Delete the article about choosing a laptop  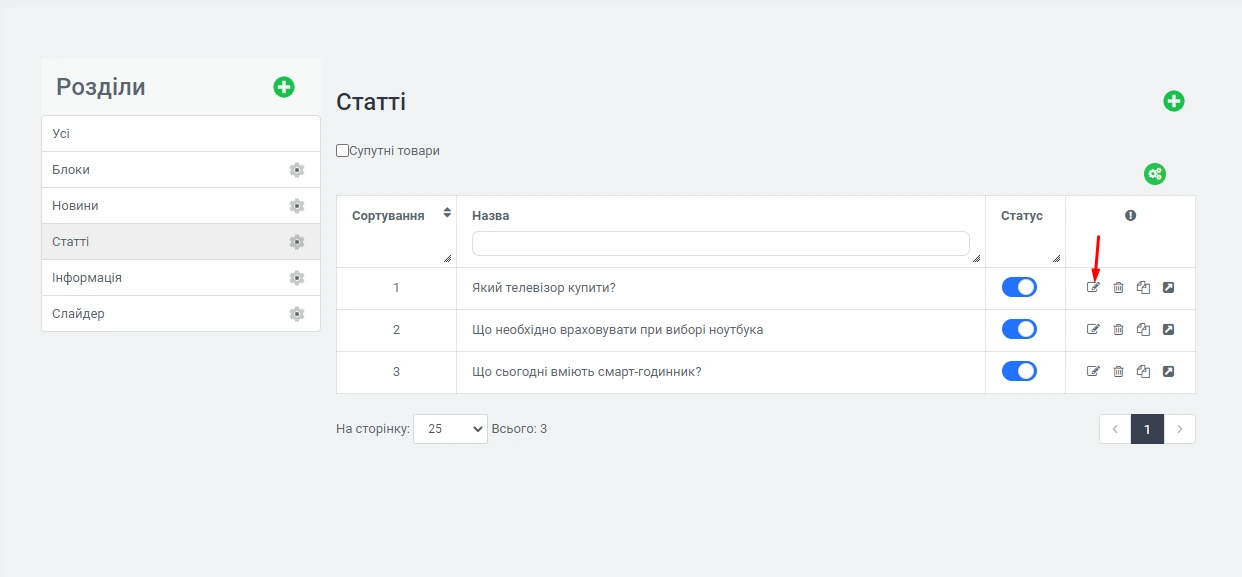(1118, 330)
